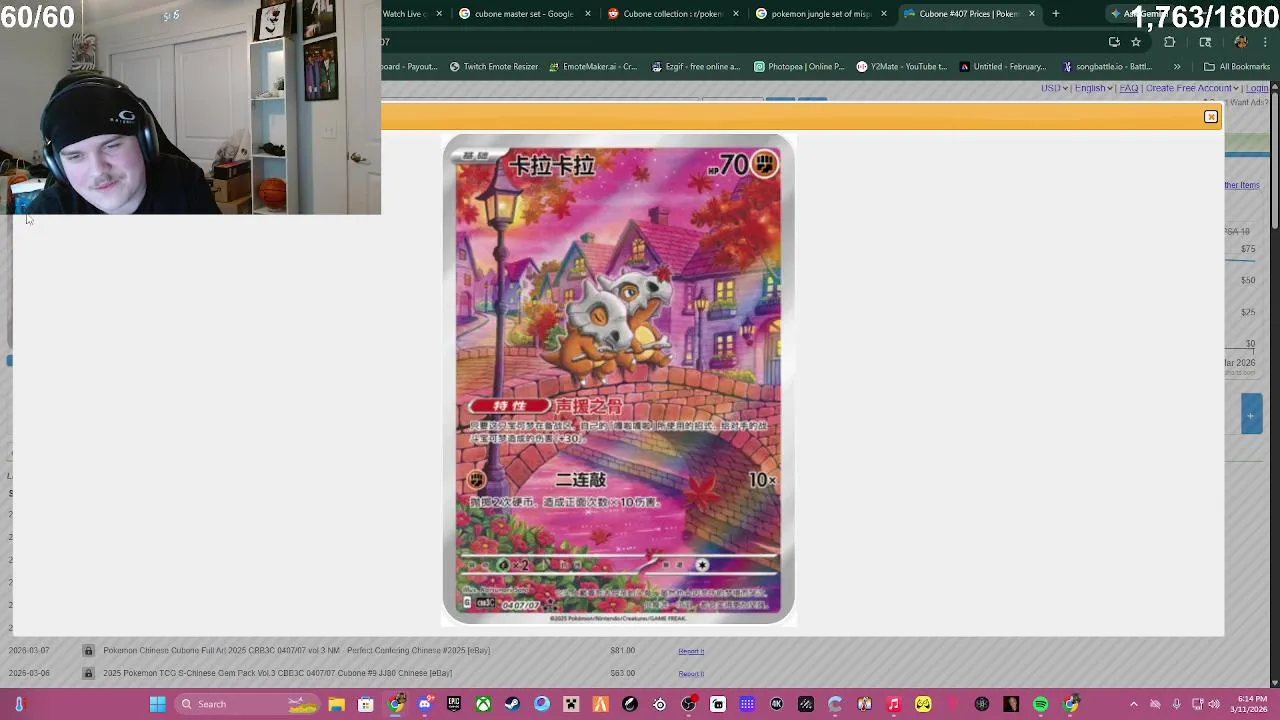Viewport: 1280px width, 720px height.
Task: Click the install app icon in address bar
Action: (1114, 42)
